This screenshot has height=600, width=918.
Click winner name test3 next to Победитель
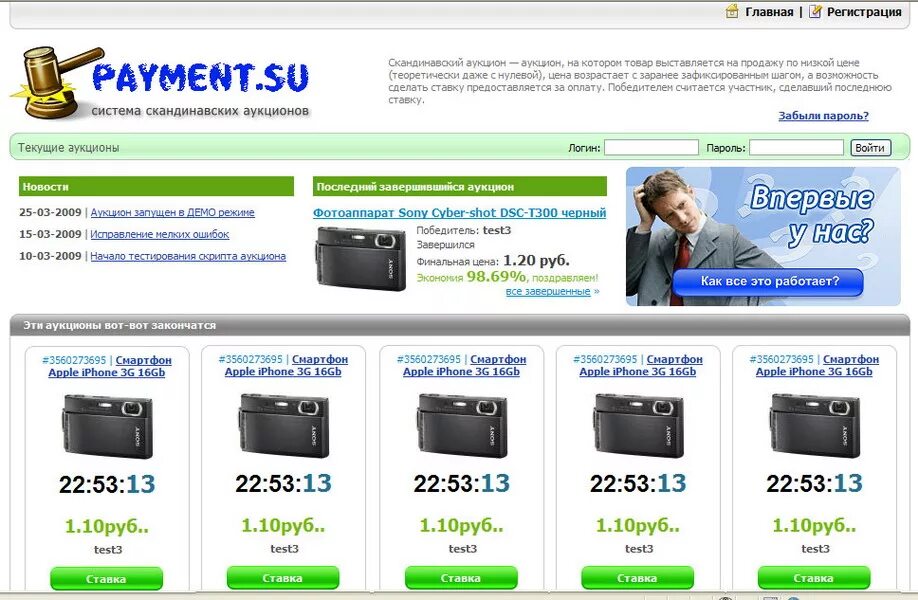point(497,231)
